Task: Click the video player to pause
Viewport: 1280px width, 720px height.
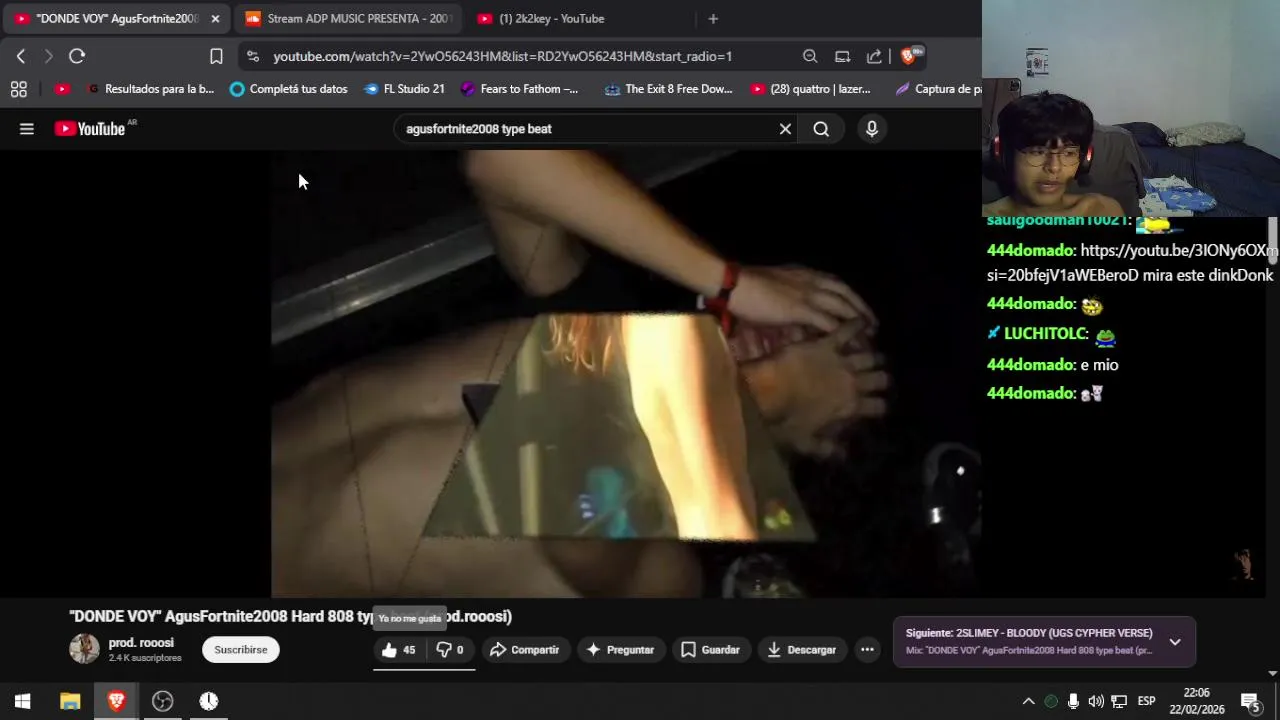Action: click(x=625, y=373)
